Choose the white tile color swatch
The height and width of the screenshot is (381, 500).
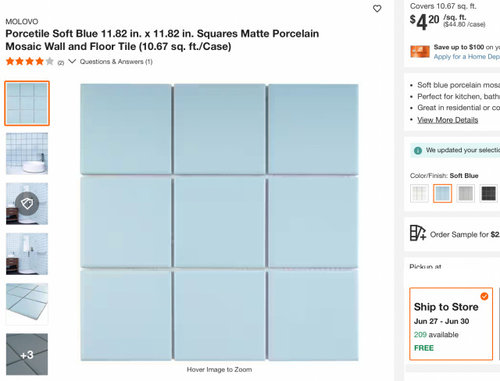(x=419, y=193)
